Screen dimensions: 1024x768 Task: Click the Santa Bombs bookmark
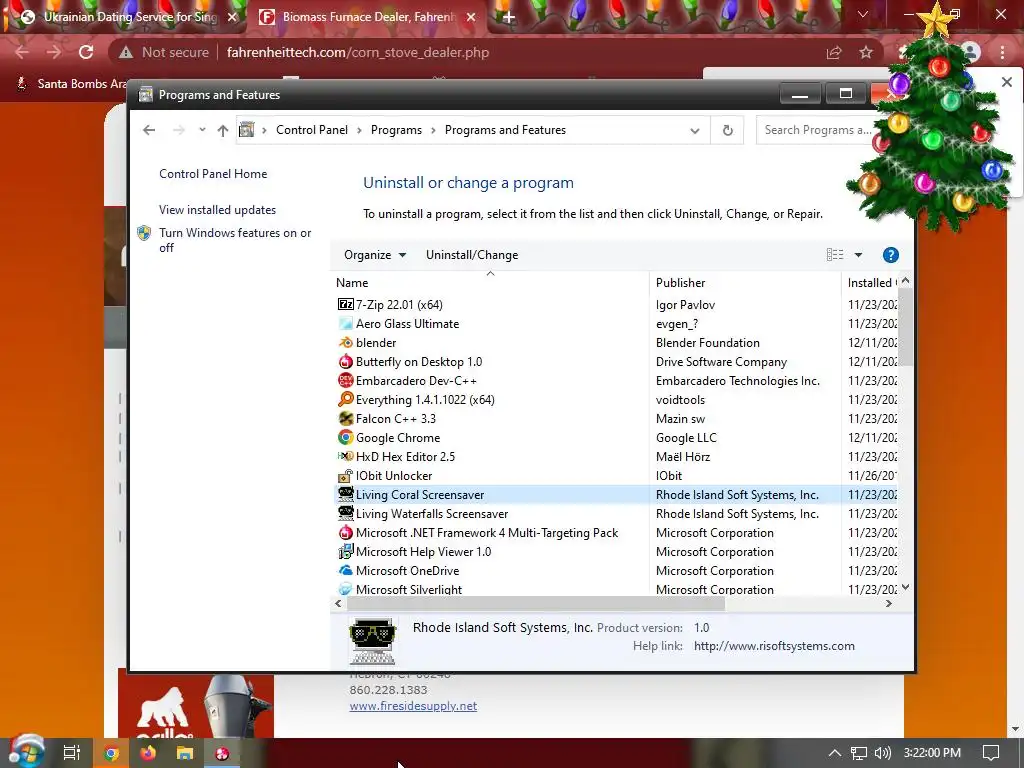pyautogui.click(x=72, y=84)
